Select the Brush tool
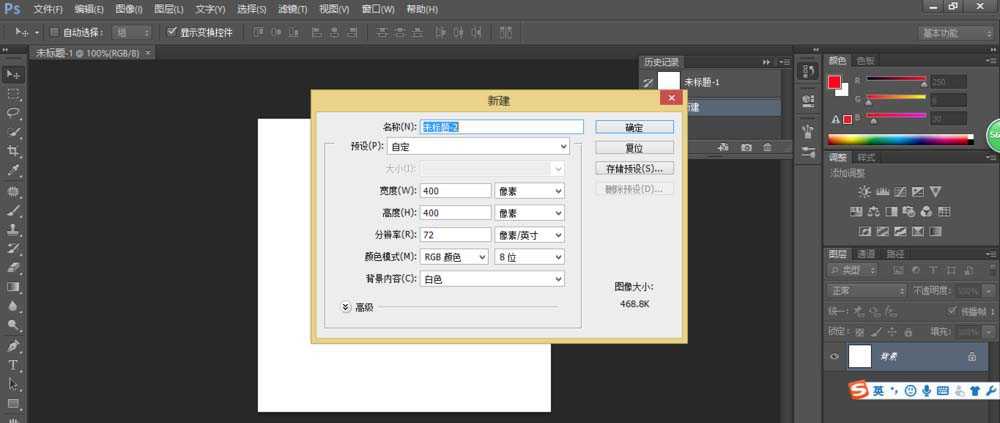1000x423 pixels. pyautogui.click(x=14, y=210)
